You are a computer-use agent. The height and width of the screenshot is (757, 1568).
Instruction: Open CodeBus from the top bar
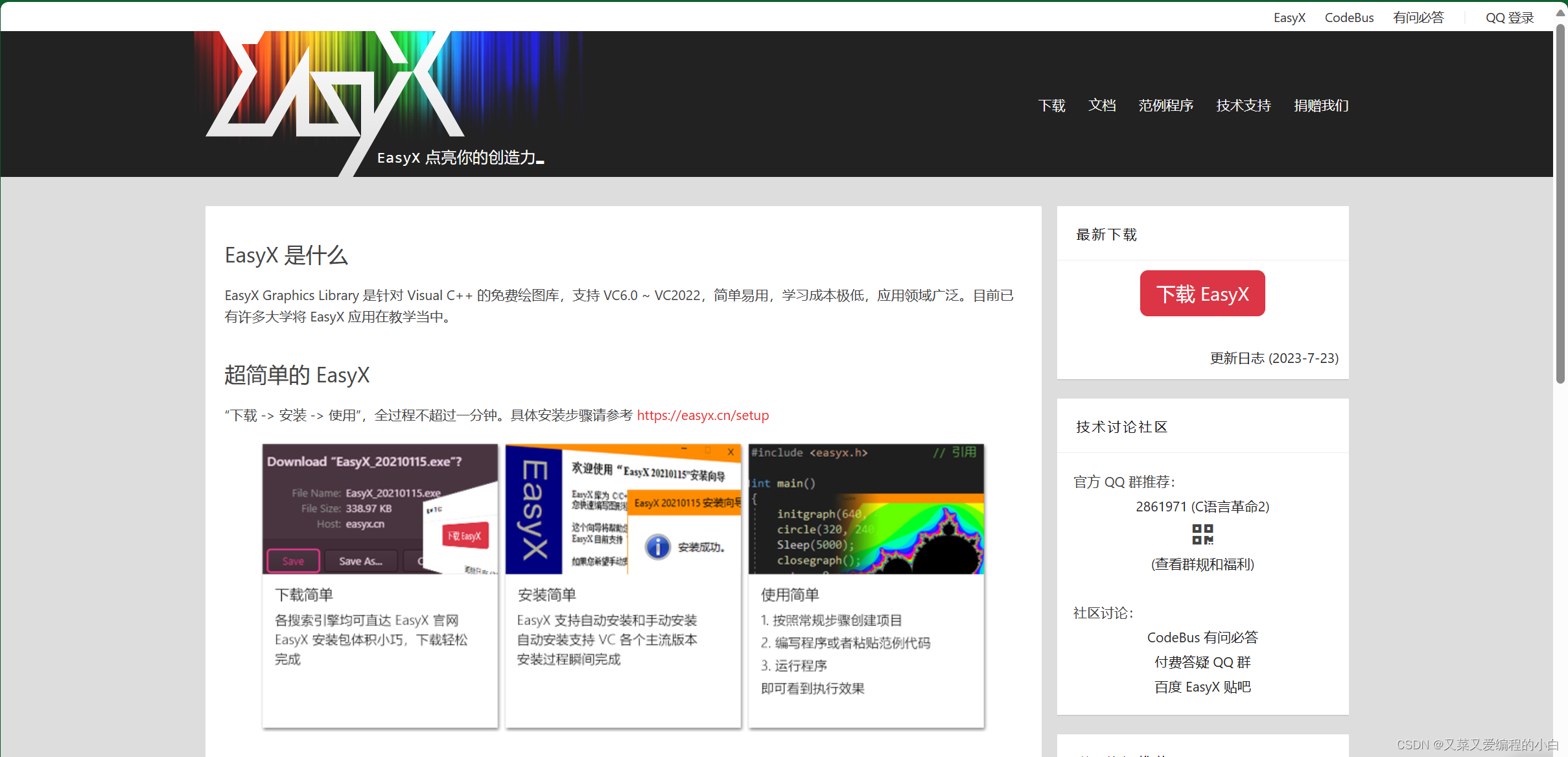coord(1348,17)
